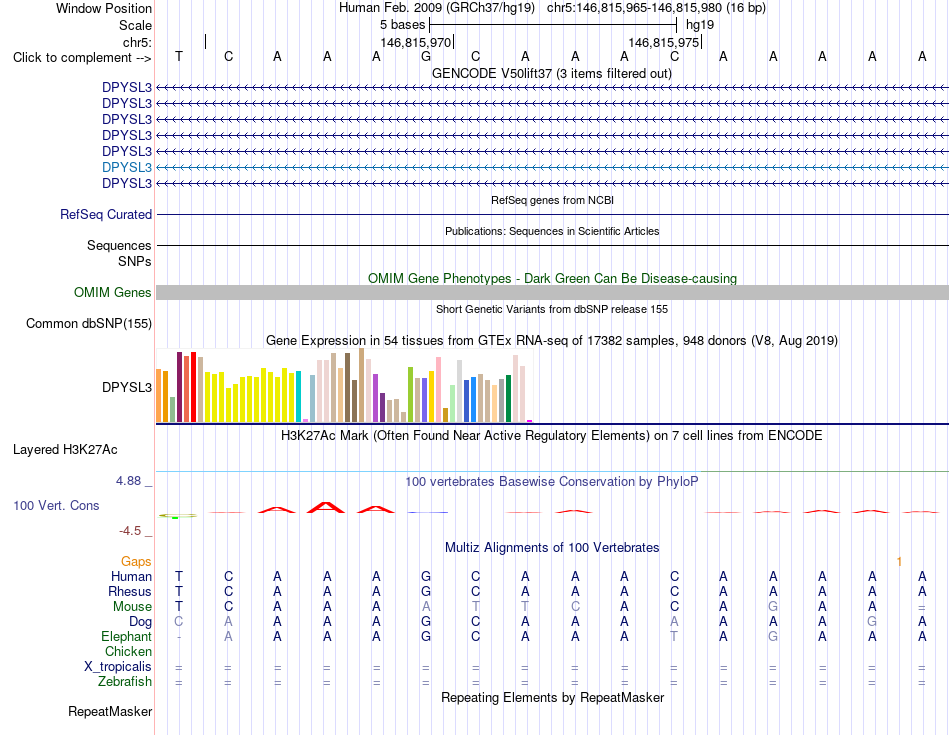
Task: Open the 'RefSeq genes from NCBI' track title
Action: coord(553,200)
